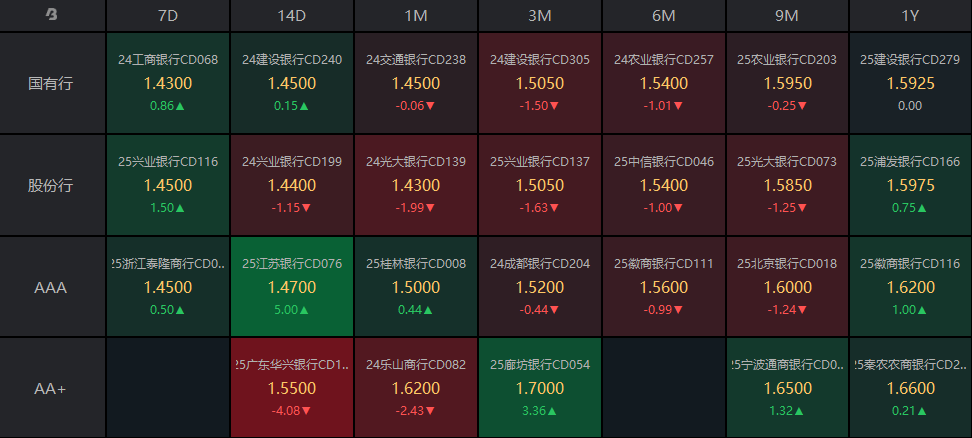The width and height of the screenshot is (972, 438).
Task: Open the 25江苏银行CD076 bright green cell
Action: [292, 287]
